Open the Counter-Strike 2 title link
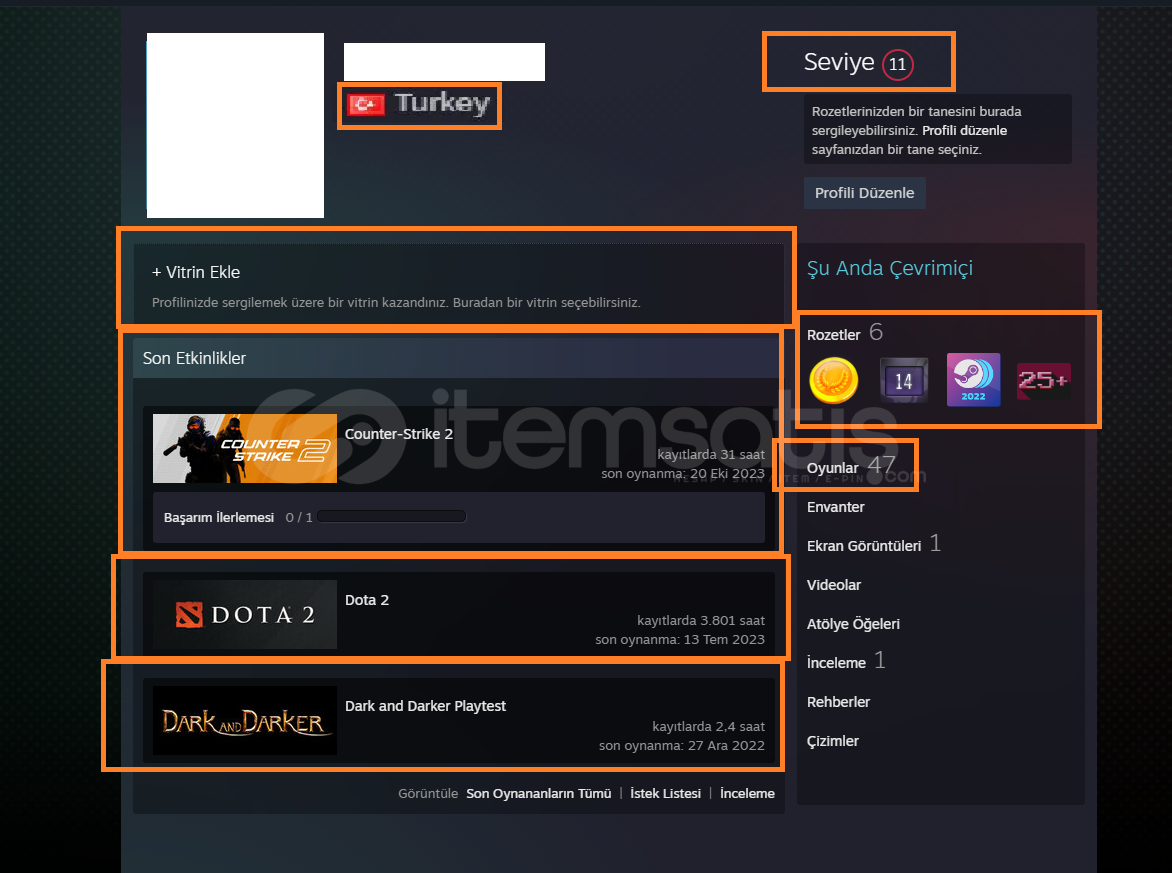Viewport: 1172px width, 873px height. coord(398,434)
